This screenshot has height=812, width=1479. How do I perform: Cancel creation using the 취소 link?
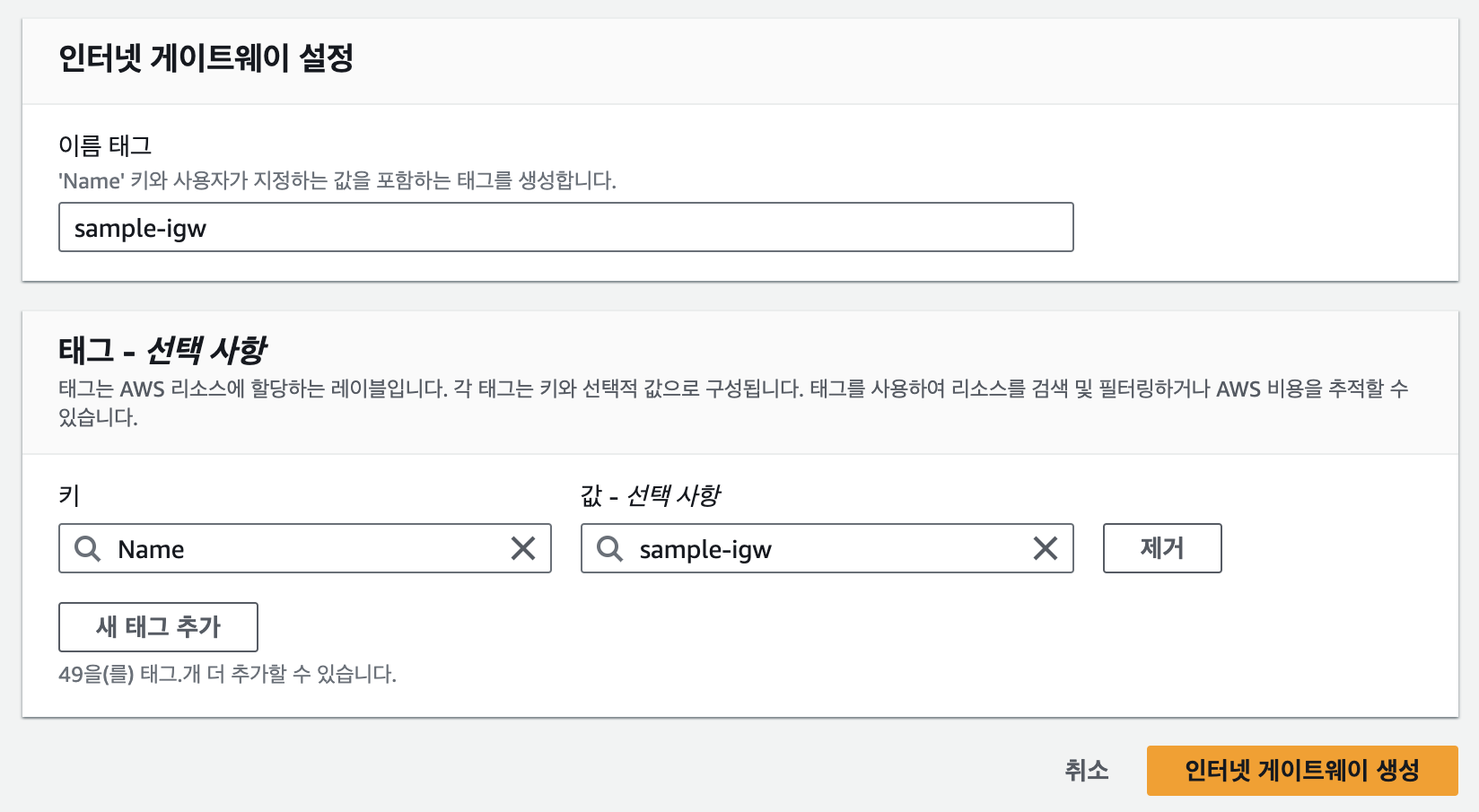point(1086,770)
